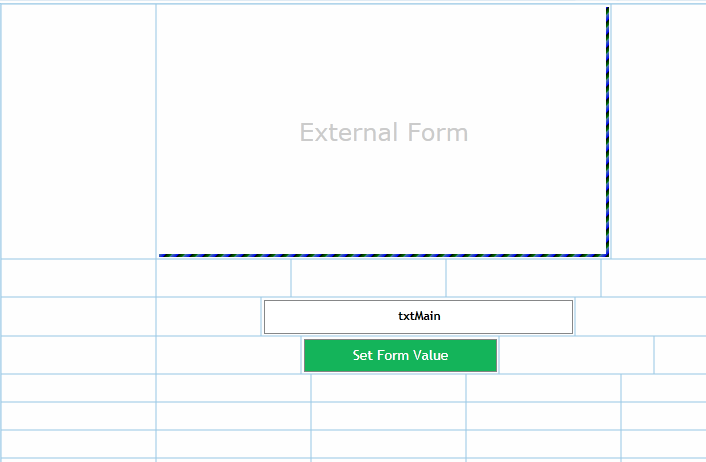706x462 pixels.
Task: Select the striped bottom border of External Form
Action: click(384, 255)
